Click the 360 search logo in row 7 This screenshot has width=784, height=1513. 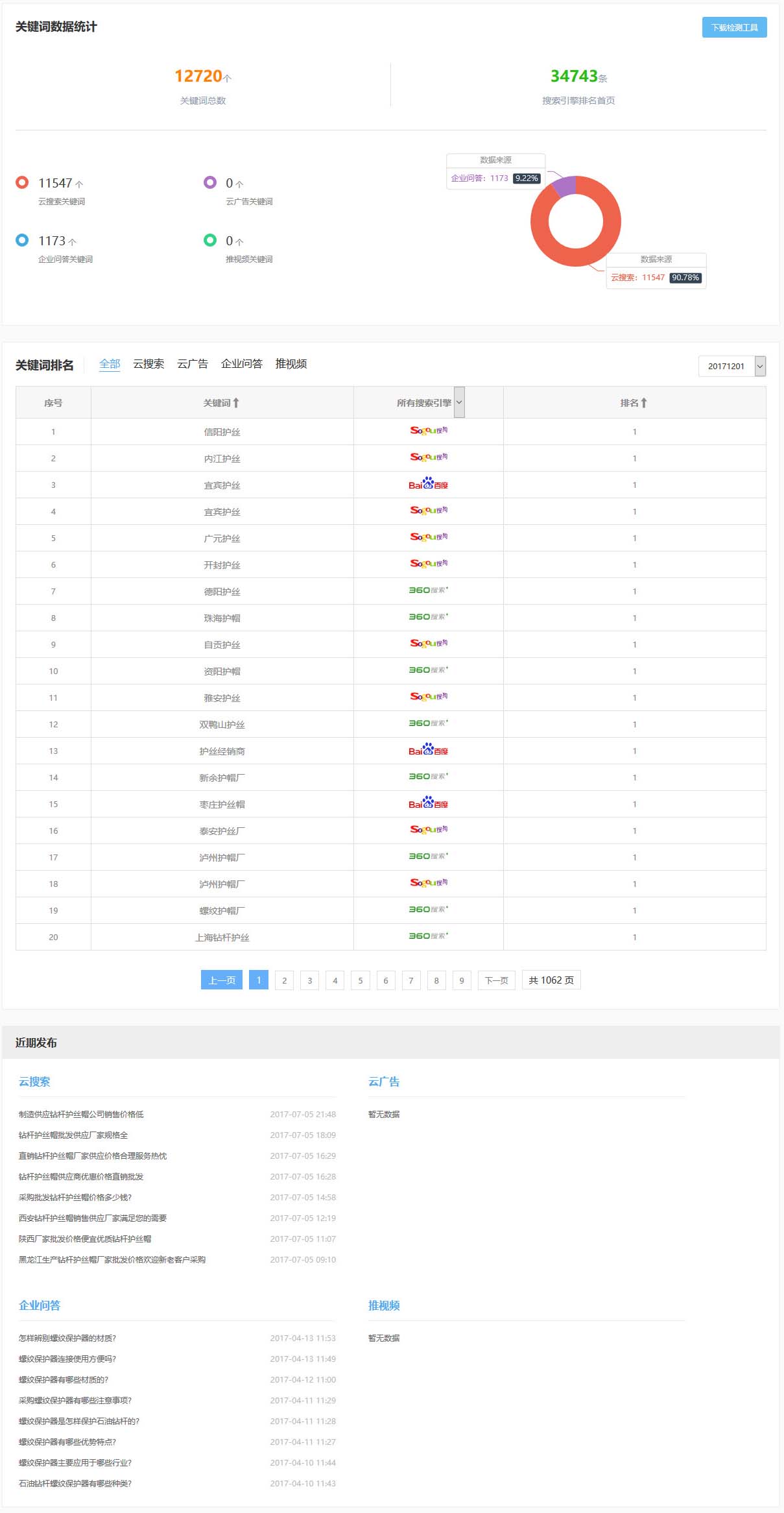(428, 590)
